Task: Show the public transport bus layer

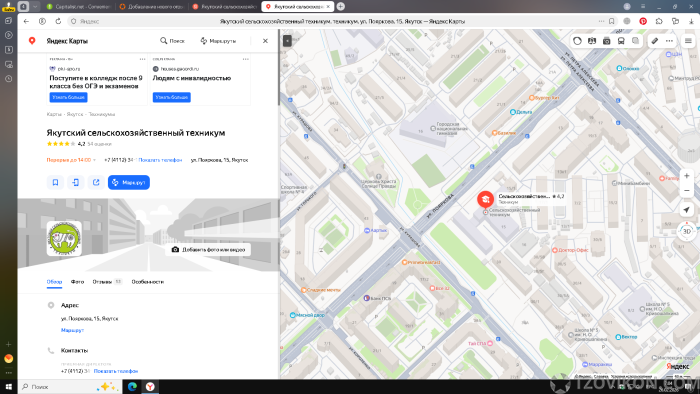Action: pos(621,41)
